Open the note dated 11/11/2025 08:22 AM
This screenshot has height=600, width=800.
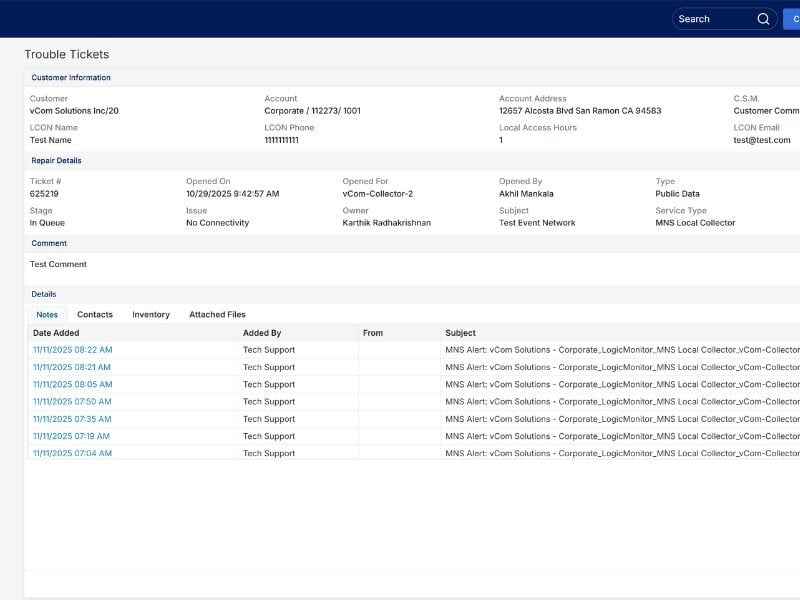click(x=72, y=350)
